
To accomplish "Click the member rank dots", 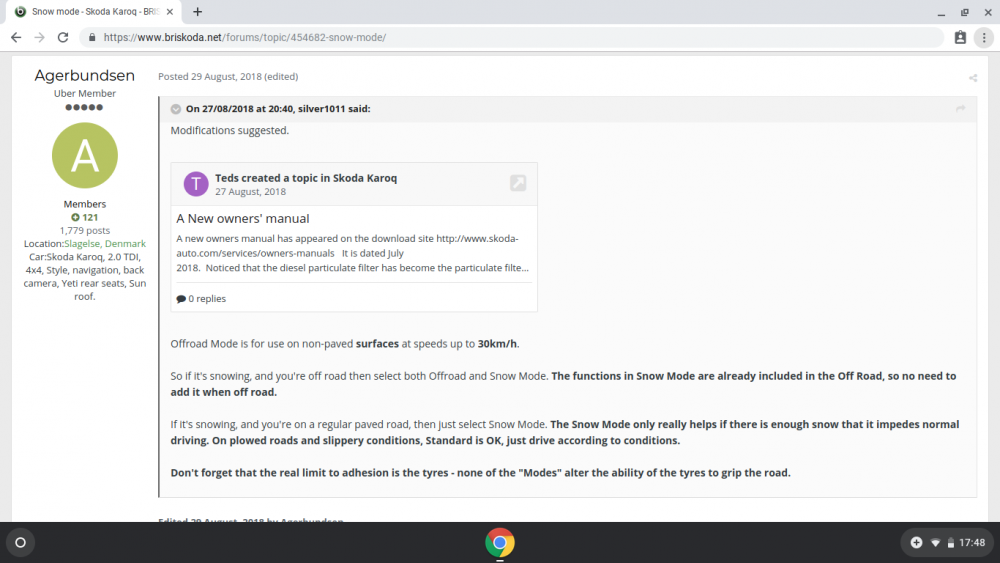I will point(84,107).
